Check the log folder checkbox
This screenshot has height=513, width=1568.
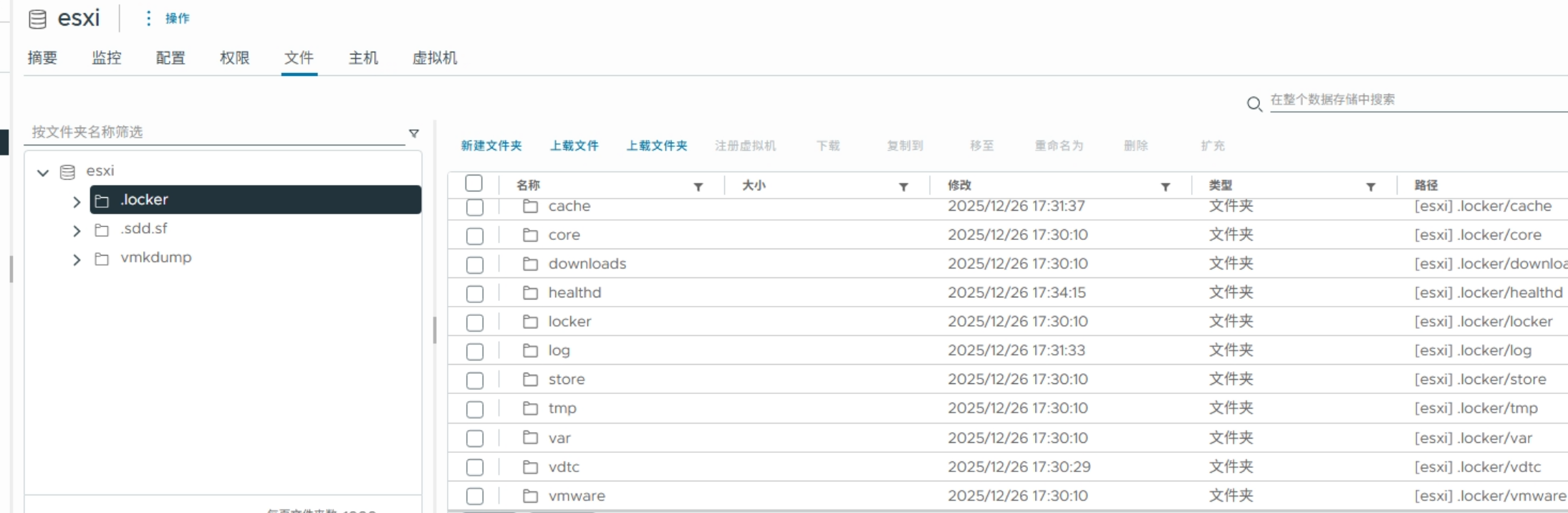coord(474,352)
